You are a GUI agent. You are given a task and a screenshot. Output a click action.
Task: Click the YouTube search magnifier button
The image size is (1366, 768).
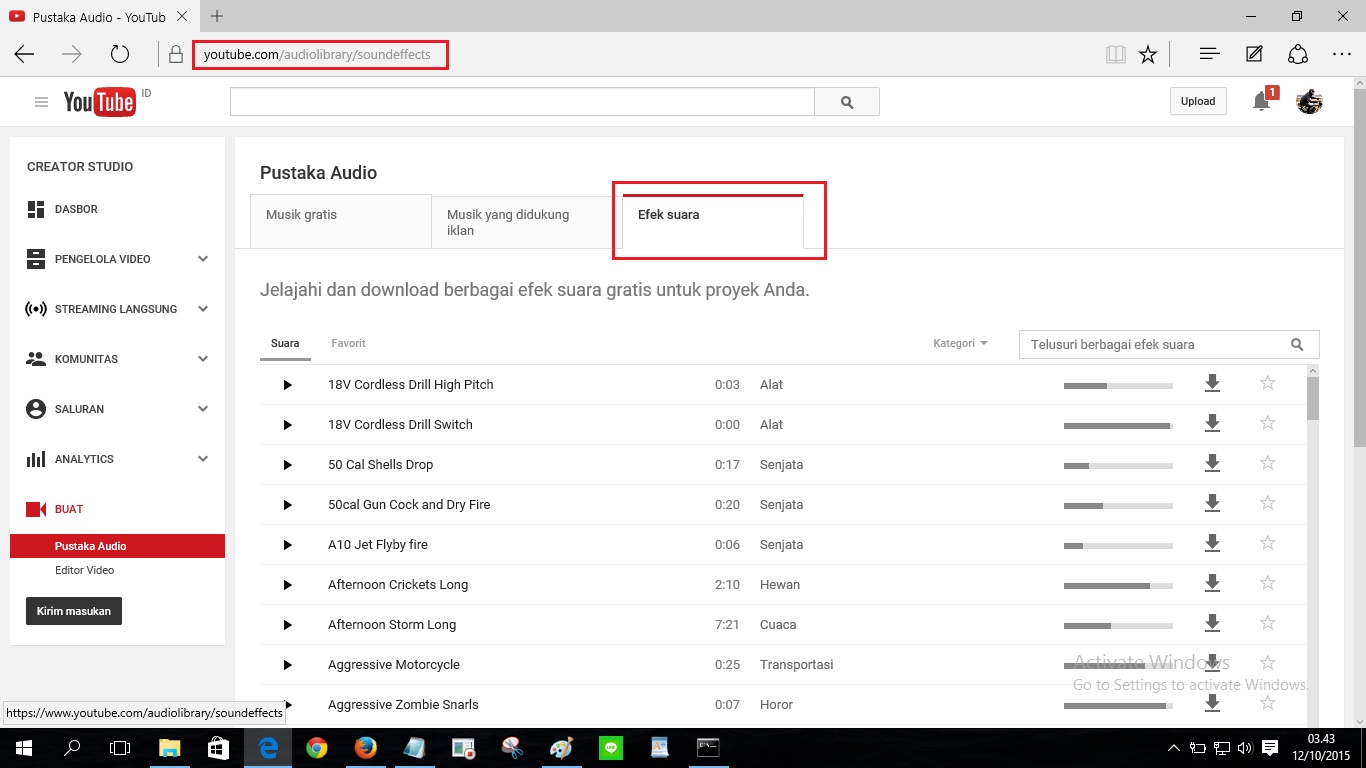point(847,102)
